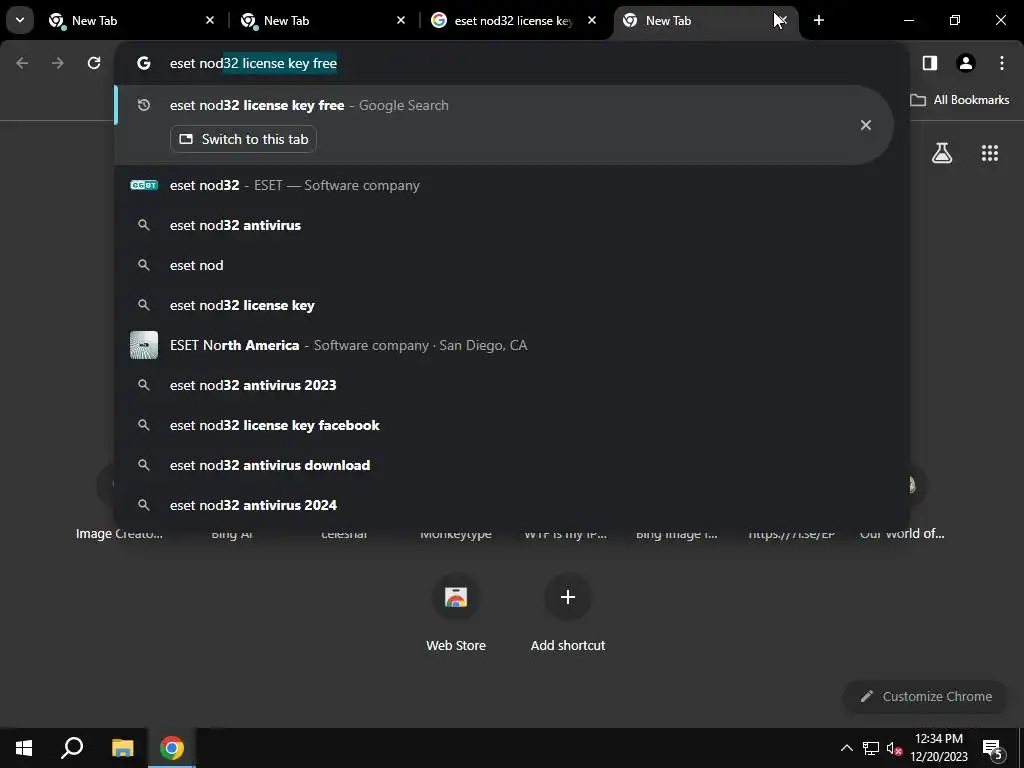Open All Bookmarks folder

pos(960,100)
